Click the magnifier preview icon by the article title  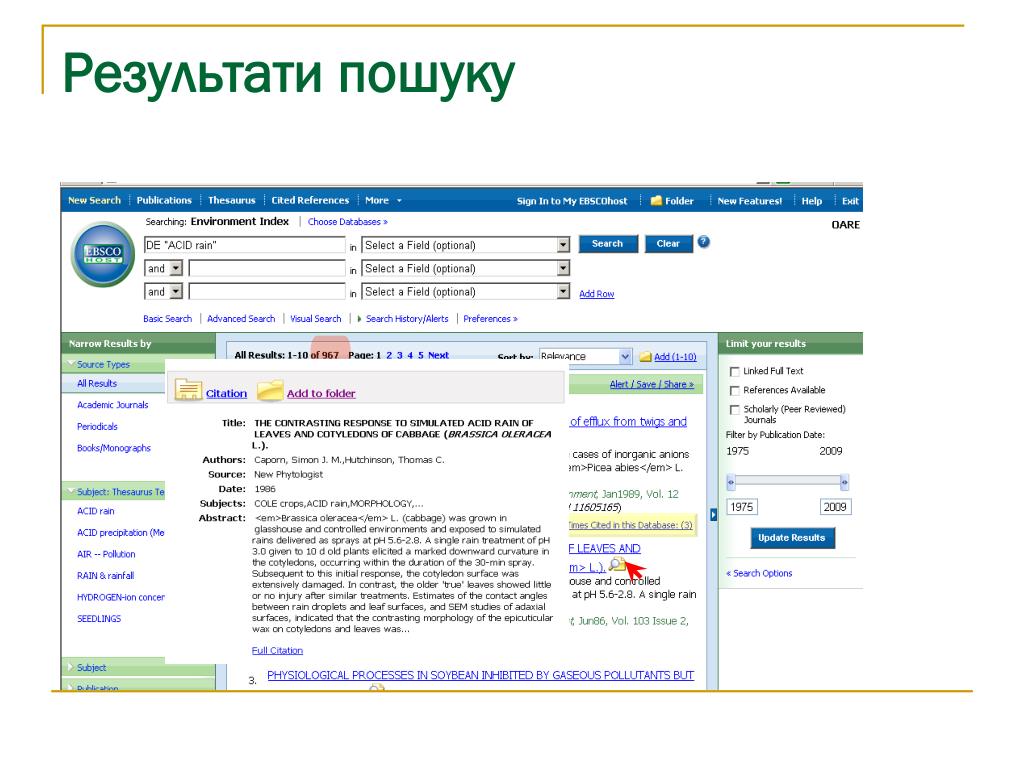pyautogui.click(x=616, y=564)
